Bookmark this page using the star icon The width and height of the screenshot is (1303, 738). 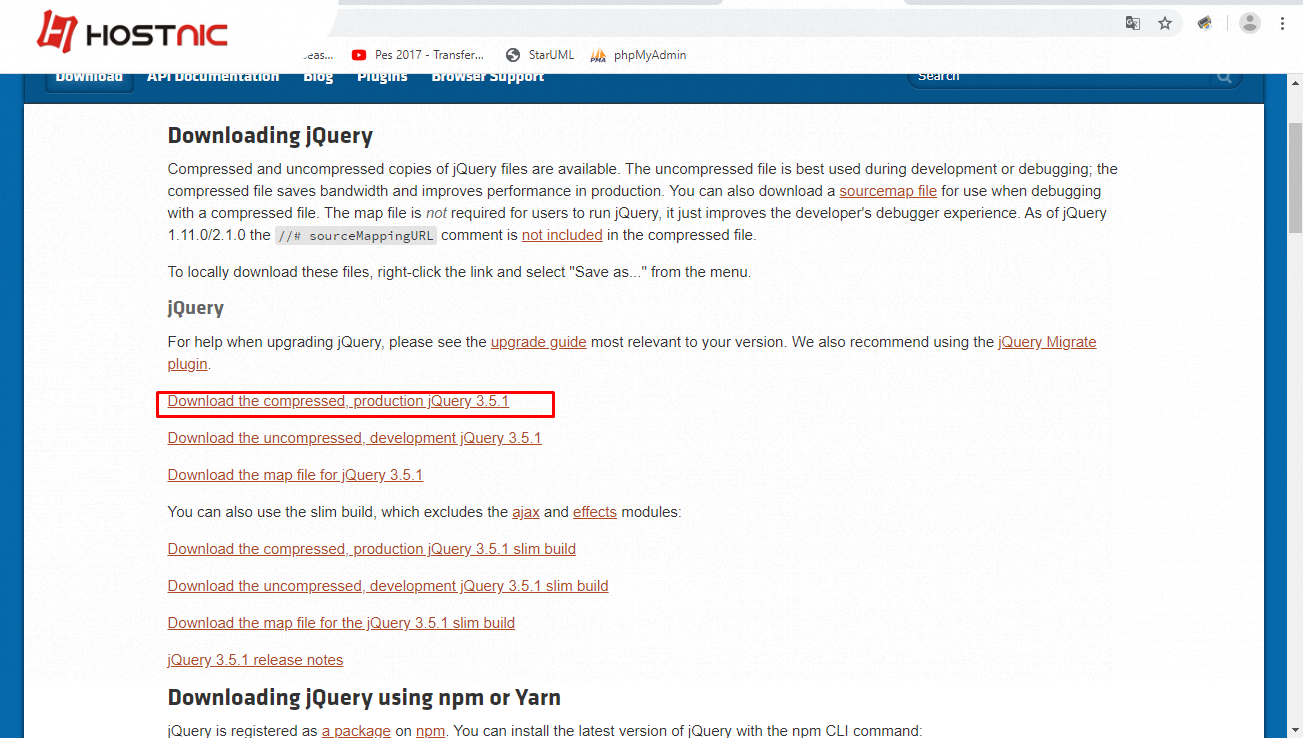click(x=1164, y=22)
